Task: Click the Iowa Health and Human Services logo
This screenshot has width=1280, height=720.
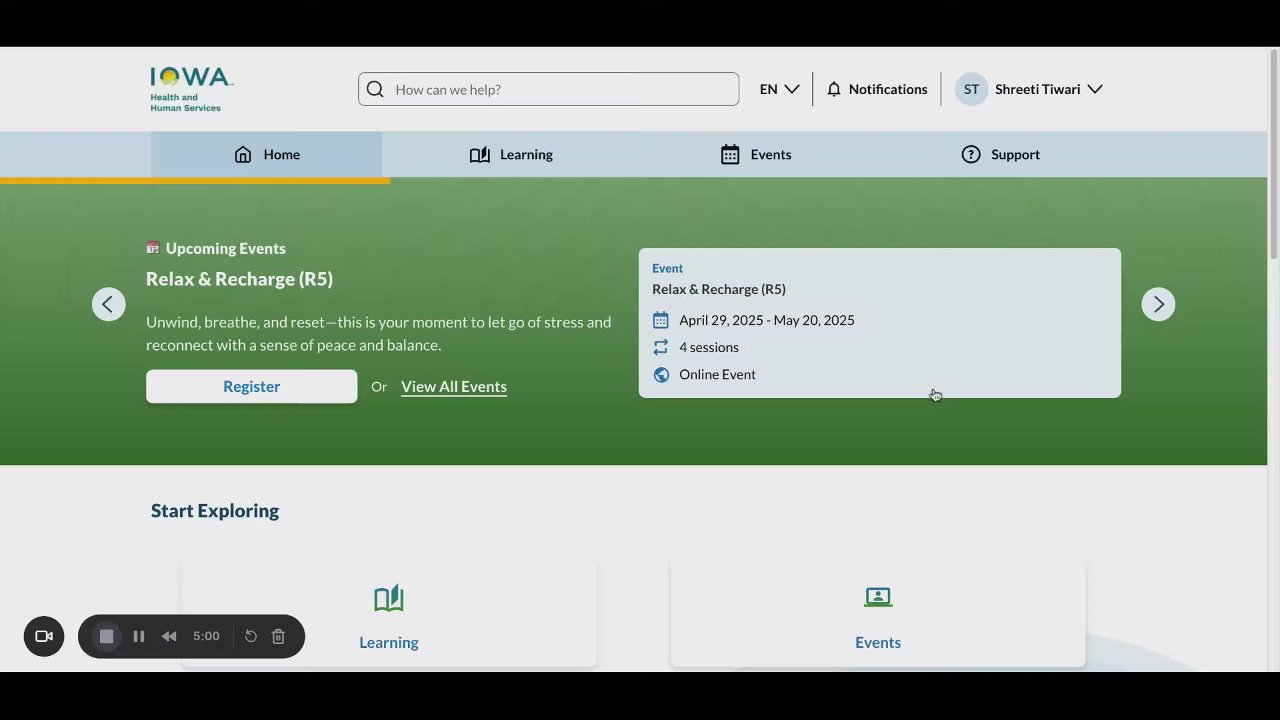Action: click(x=191, y=89)
